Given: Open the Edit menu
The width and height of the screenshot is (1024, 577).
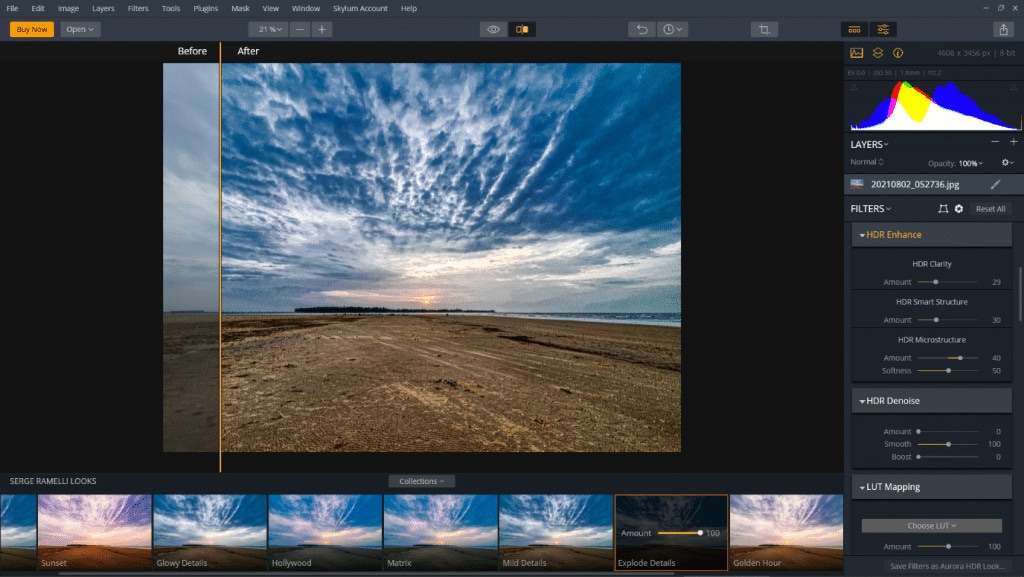Looking at the screenshot, I should (38, 8).
